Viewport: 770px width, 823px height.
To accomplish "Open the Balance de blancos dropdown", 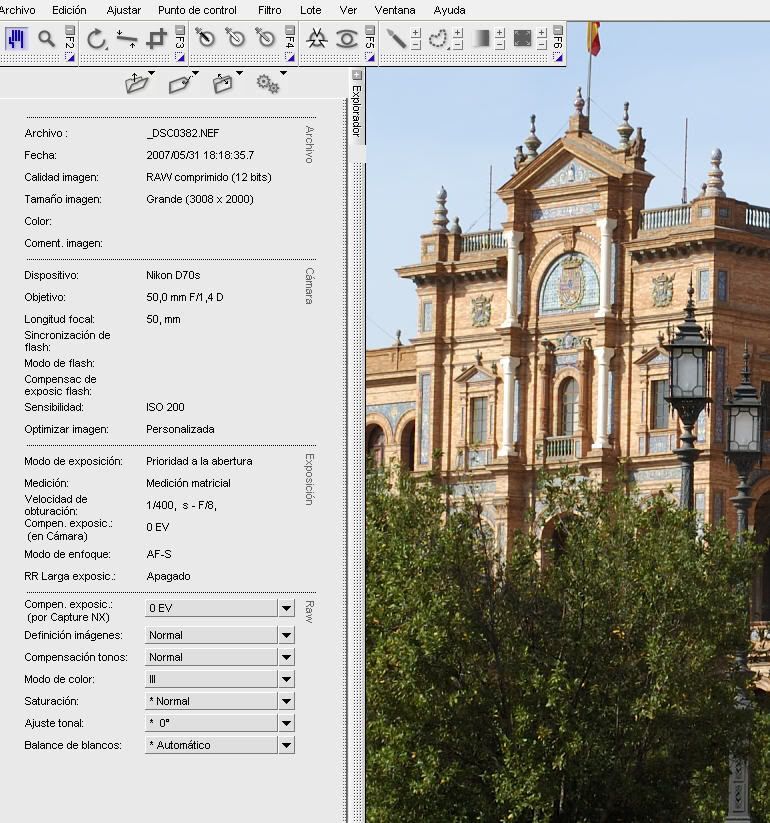I will coord(286,745).
